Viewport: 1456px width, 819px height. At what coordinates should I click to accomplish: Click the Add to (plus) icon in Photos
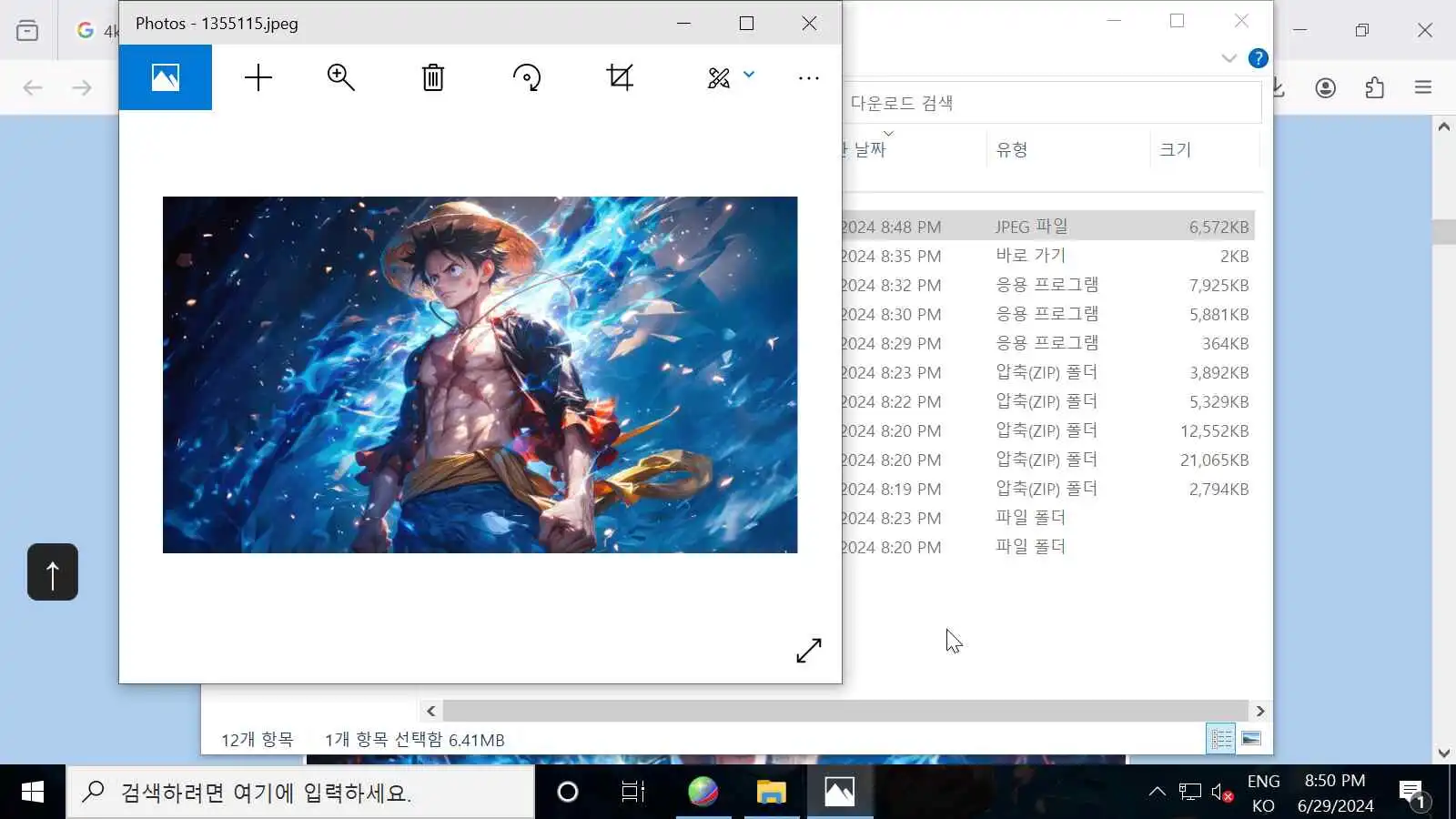click(x=258, y=77)
